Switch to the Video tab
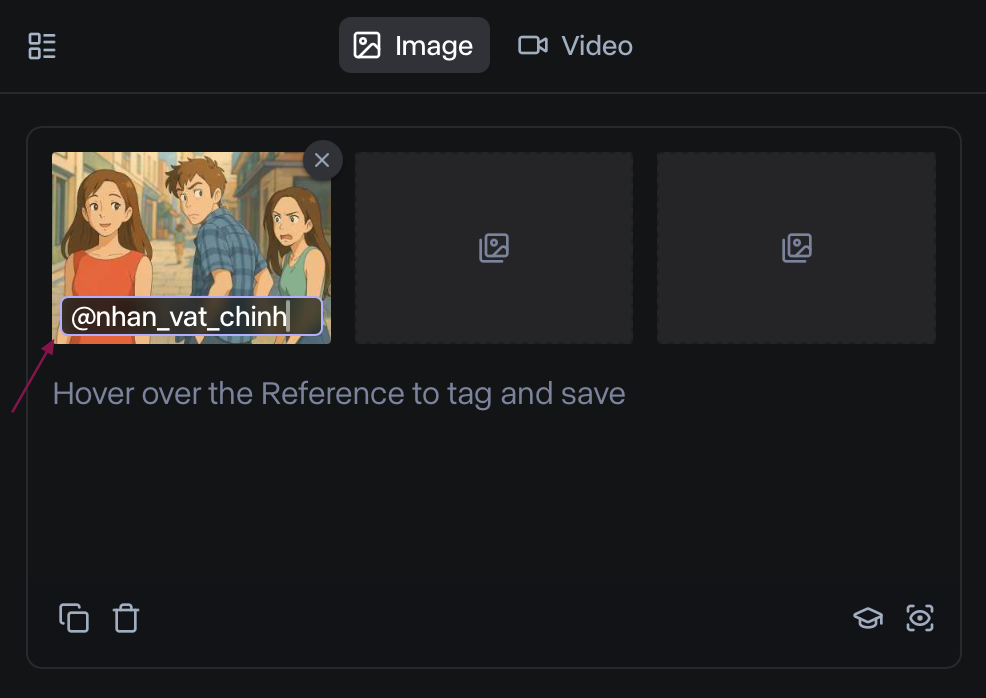The image size is (986, 698). (575, 45)
